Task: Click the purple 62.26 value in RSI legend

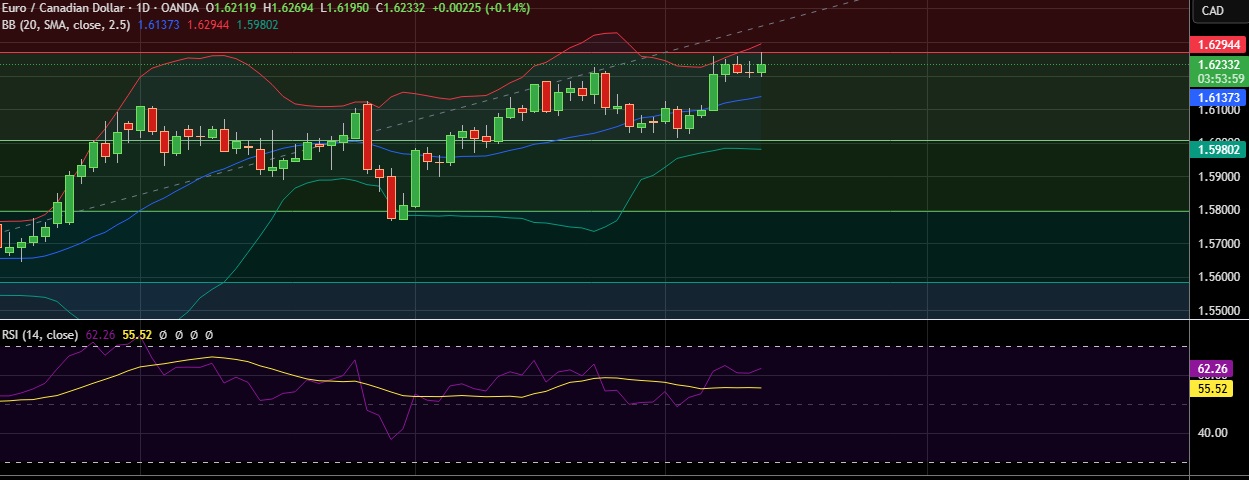Action: [x=101, y=335]
